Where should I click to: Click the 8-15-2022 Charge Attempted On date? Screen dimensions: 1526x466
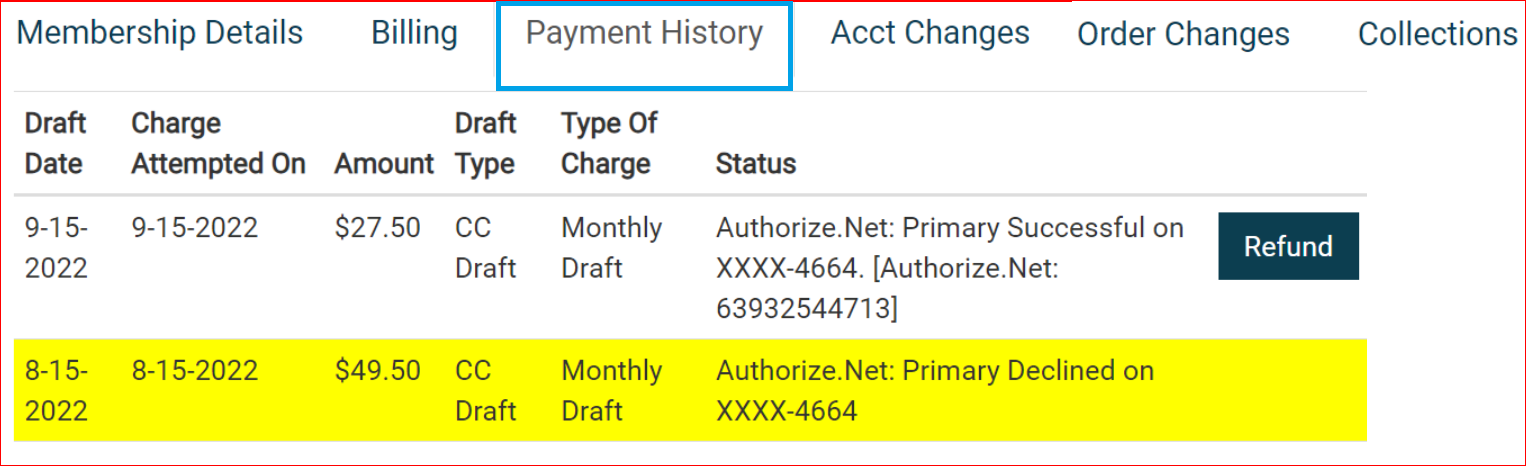194,371
